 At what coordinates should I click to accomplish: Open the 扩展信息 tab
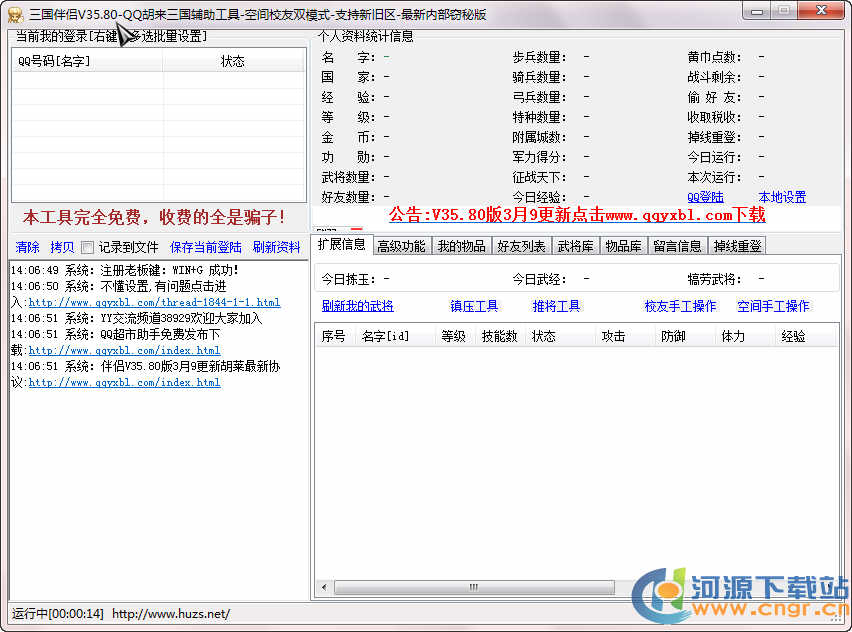click(x=342, y=245)
